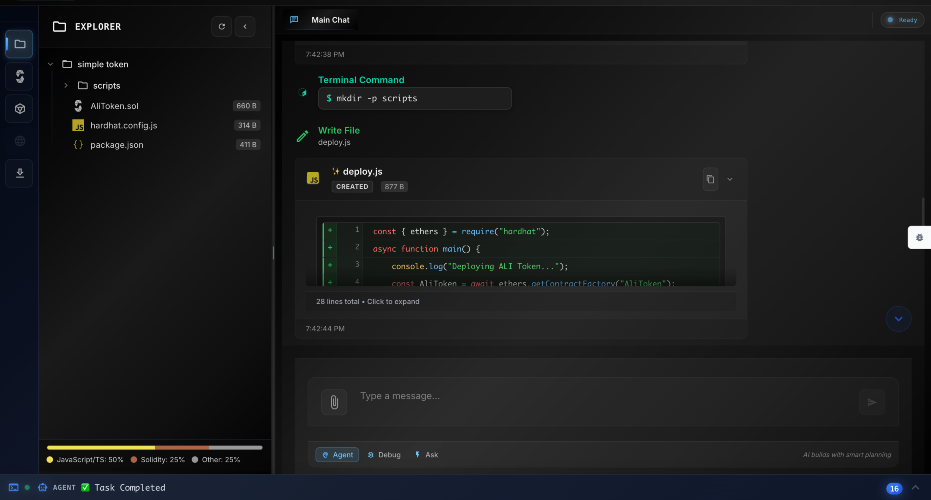Screen dimensions: 931x500
Task: Click the 7:42:44 PM timestamp
Action: click(x=325, y=328)
